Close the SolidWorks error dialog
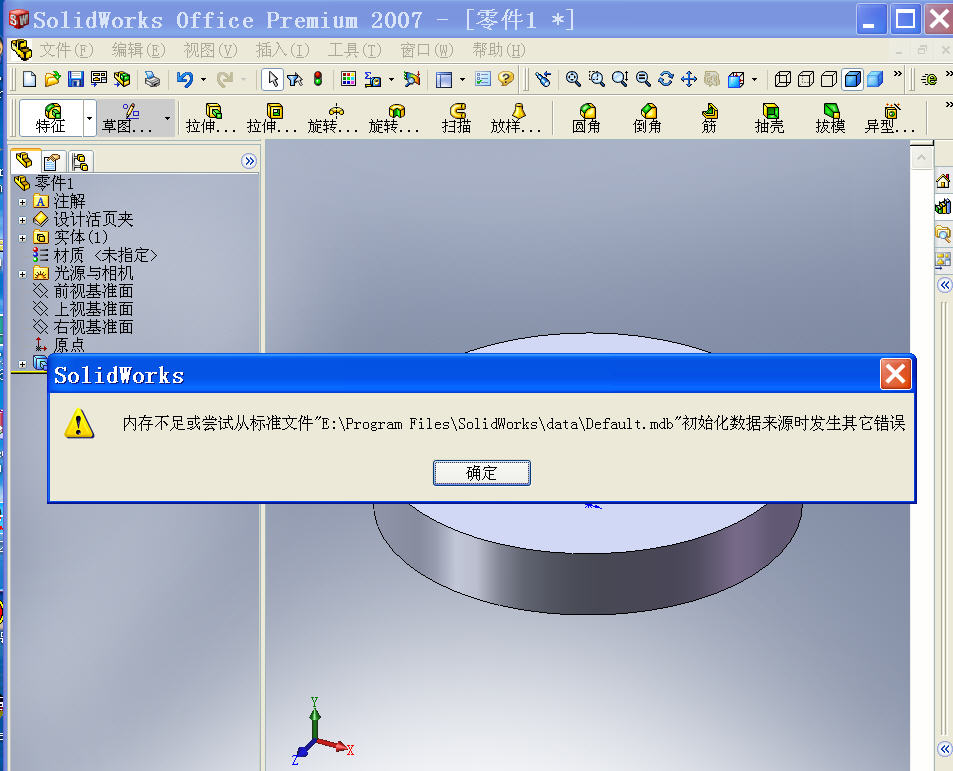This screenshot has height=771, width=953. pos(895,374)
